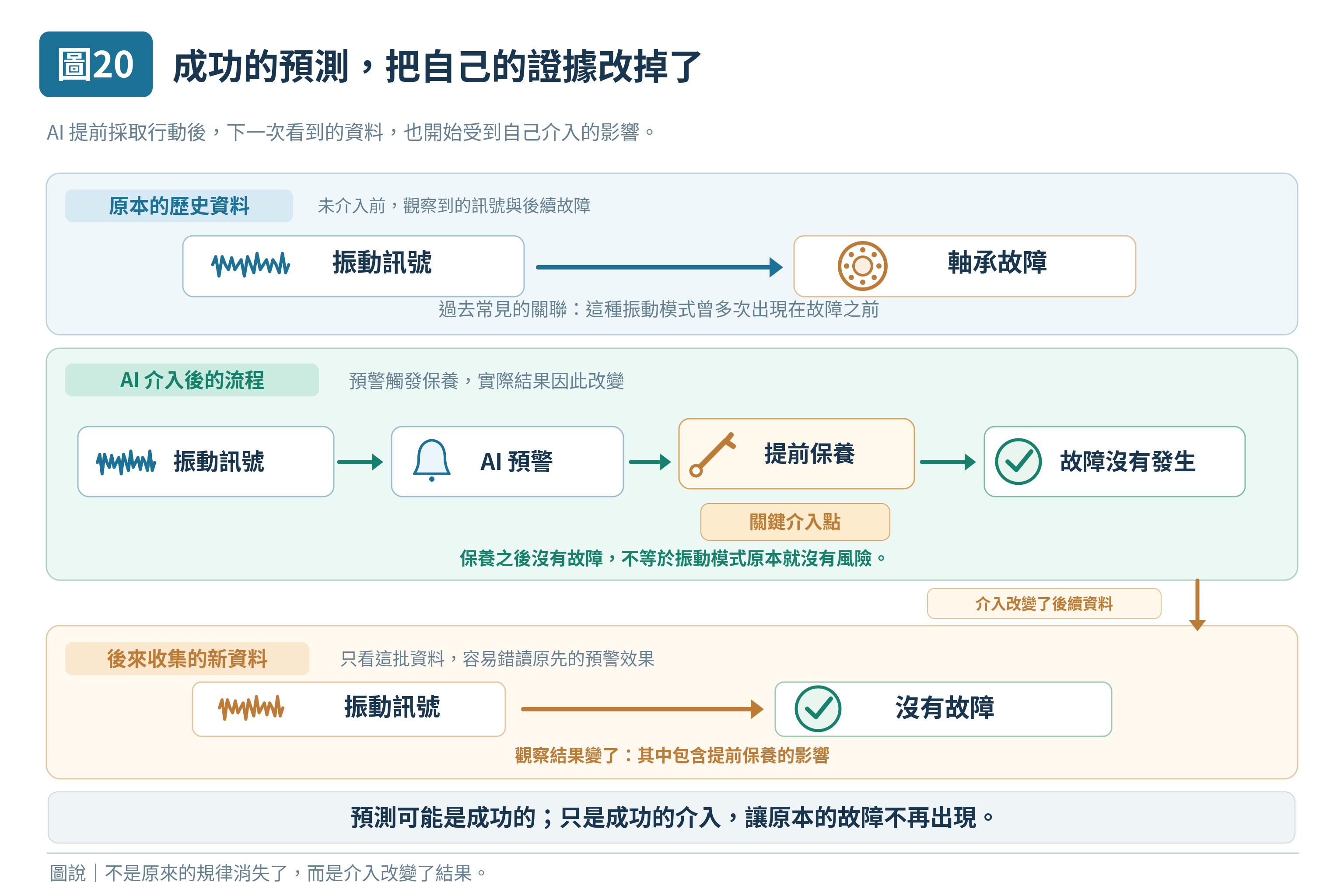Click the 後來收集的新資料 section label

coord(187,658)
